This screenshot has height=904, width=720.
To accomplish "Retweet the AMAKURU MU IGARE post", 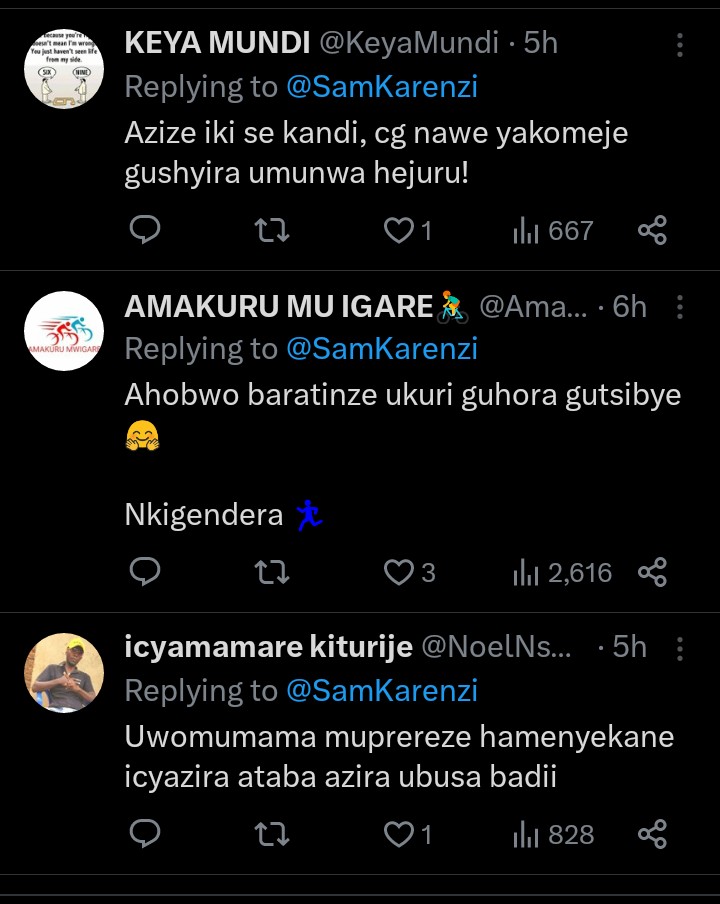I will coord(272,572).
